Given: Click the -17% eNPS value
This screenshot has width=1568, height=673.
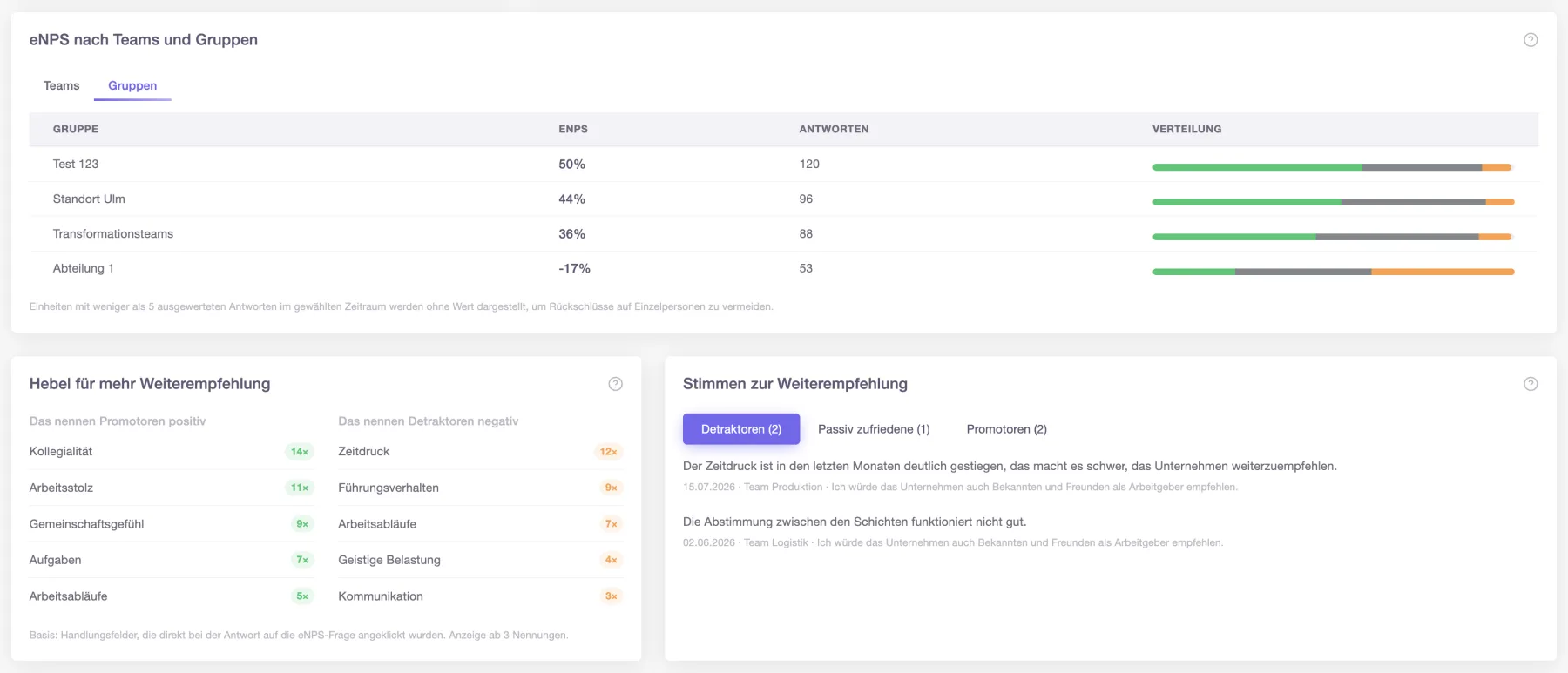Looking at the screenshot, I should (575, 268).
